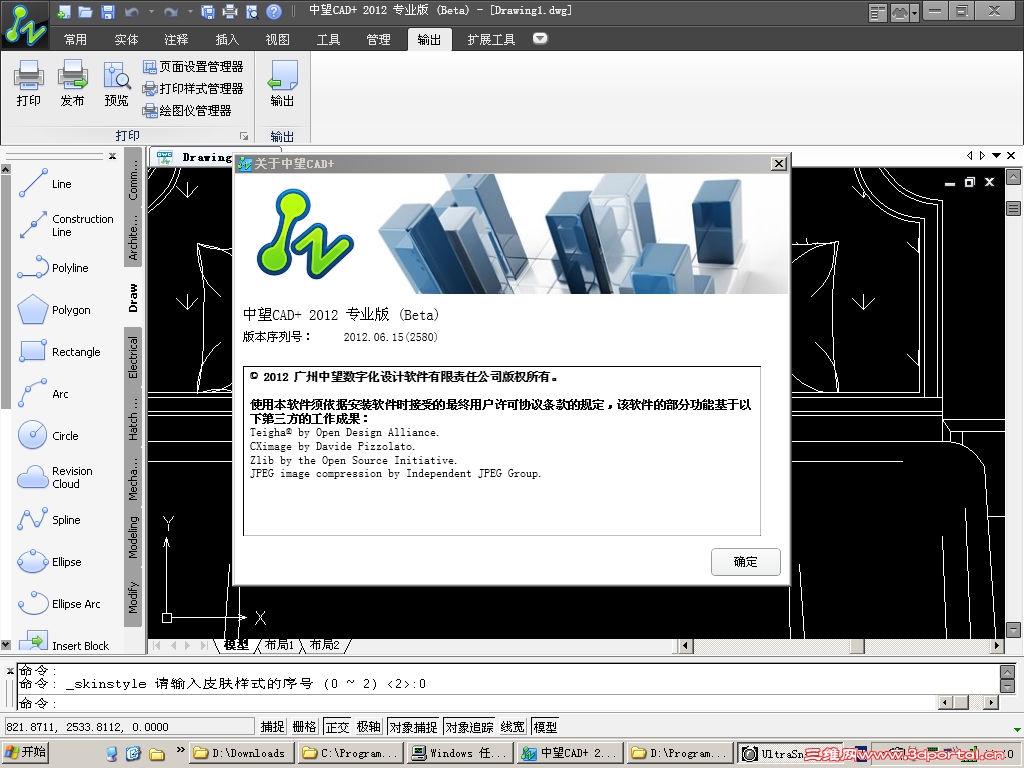The height and width of the screenshot is (768, 1024).
Task: Switch to the 视图 ribbon tab
Action: [x=278, y=40]
